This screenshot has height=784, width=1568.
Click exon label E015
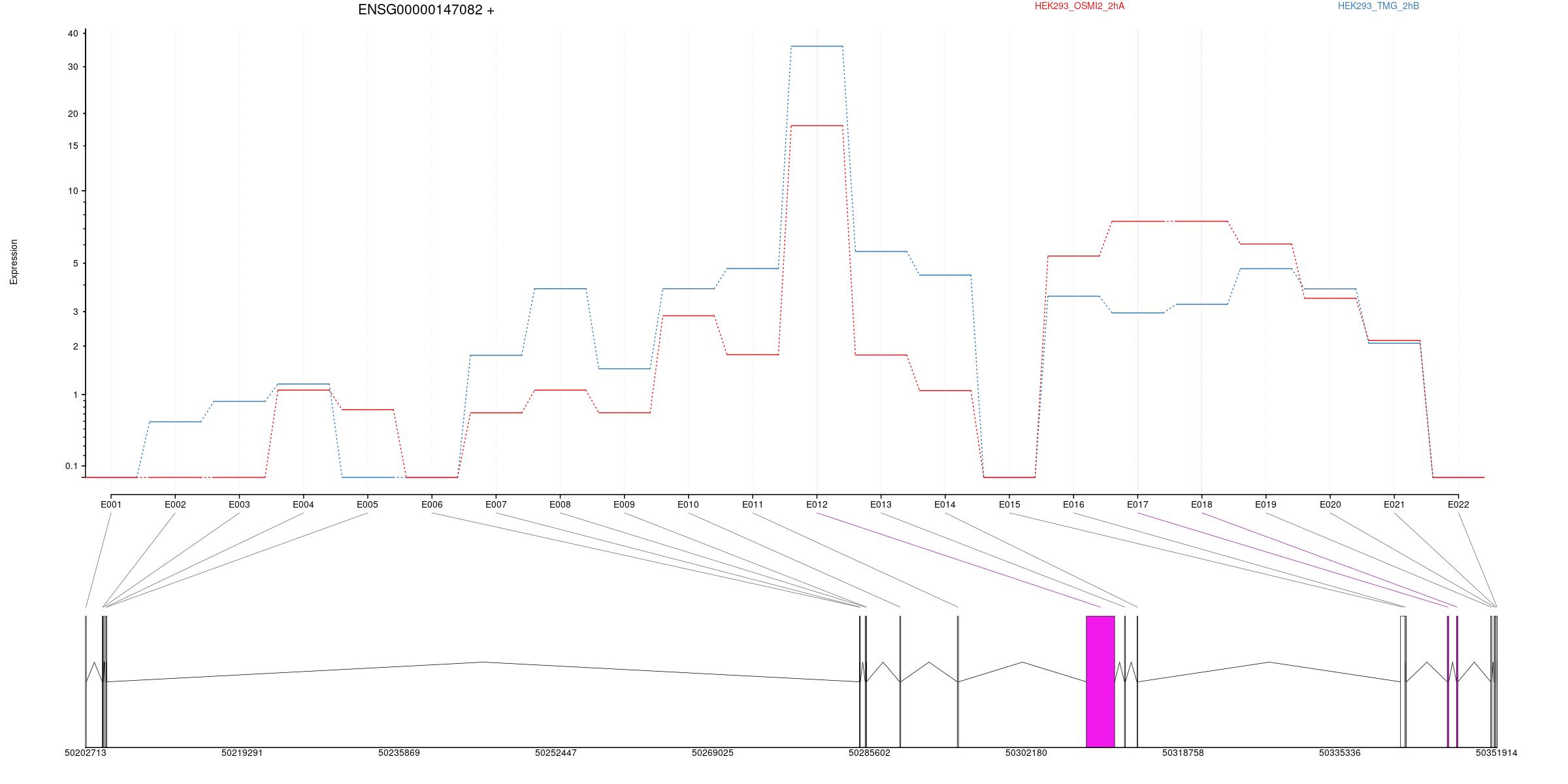(x=1009, y=504)
